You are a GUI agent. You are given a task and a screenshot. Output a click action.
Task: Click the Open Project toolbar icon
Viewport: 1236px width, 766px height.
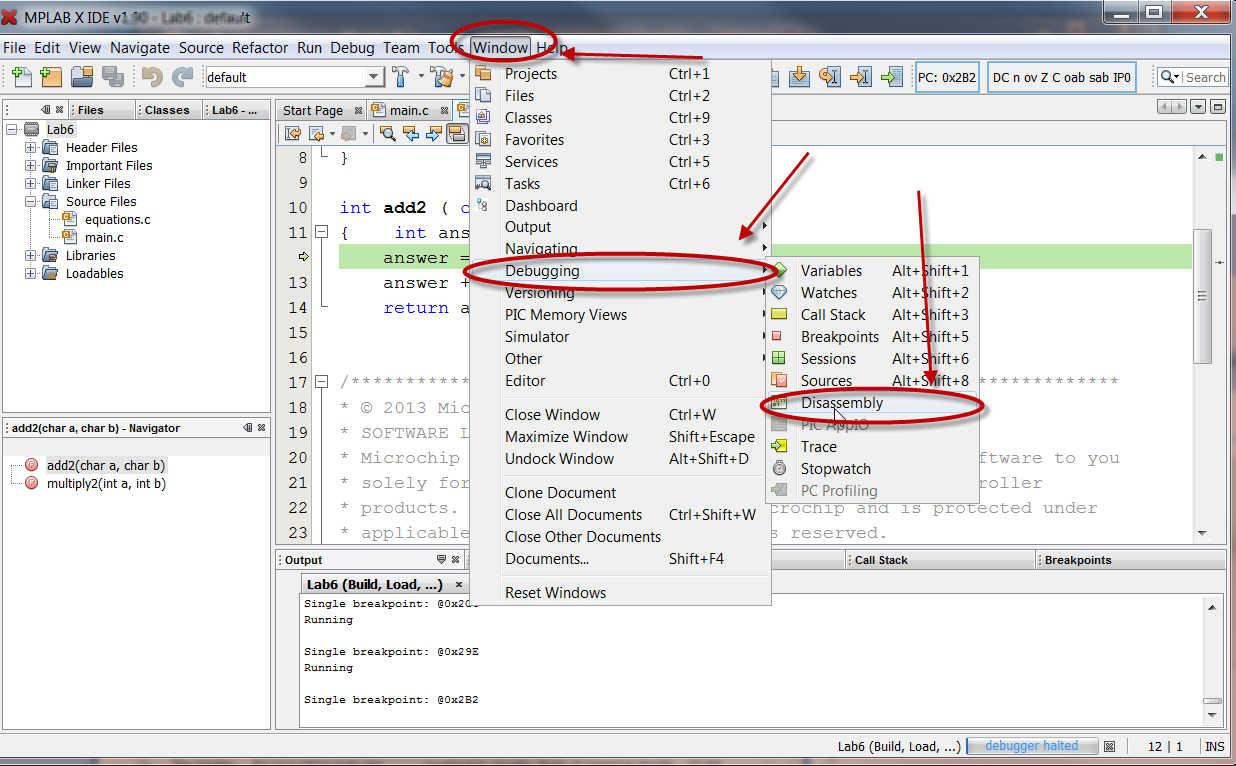pos(81,77)
